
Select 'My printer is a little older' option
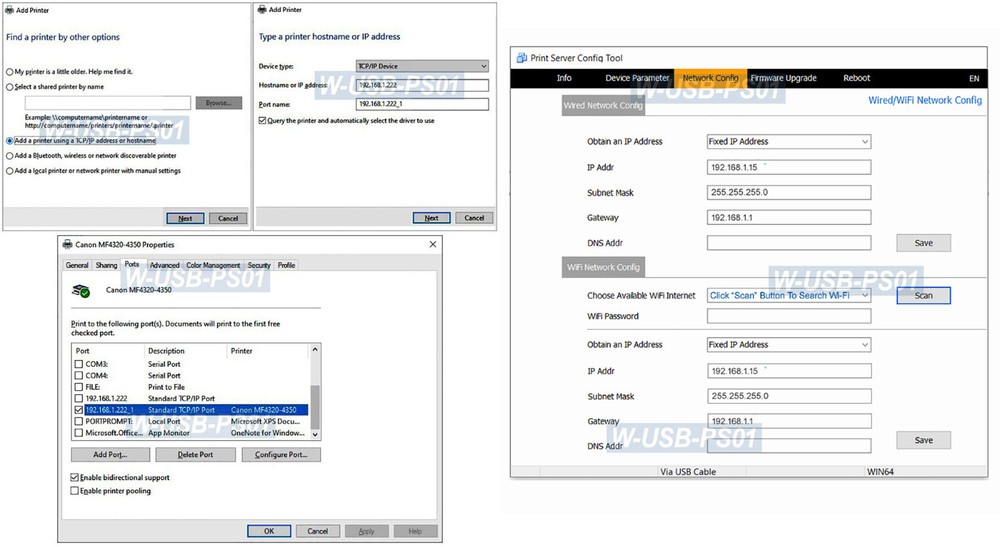(x=10, y=71)
